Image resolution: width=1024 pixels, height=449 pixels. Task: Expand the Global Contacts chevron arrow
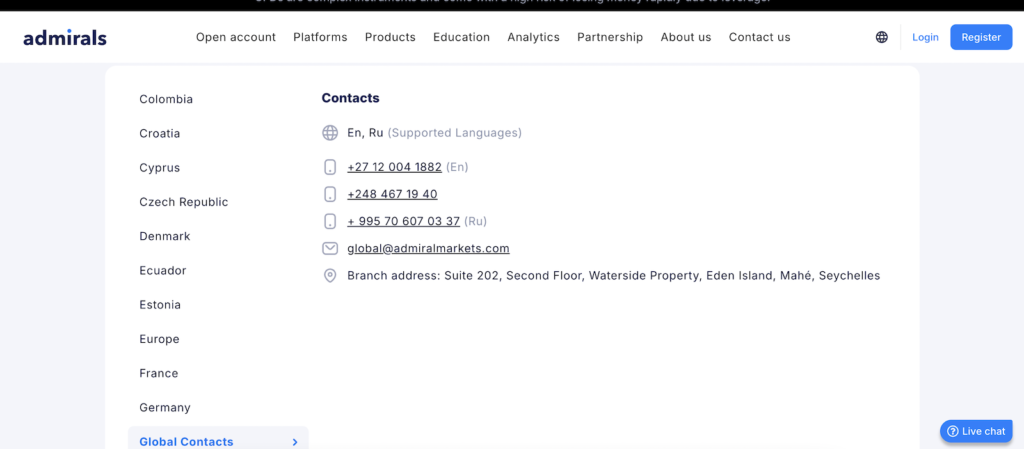point(294,442)
